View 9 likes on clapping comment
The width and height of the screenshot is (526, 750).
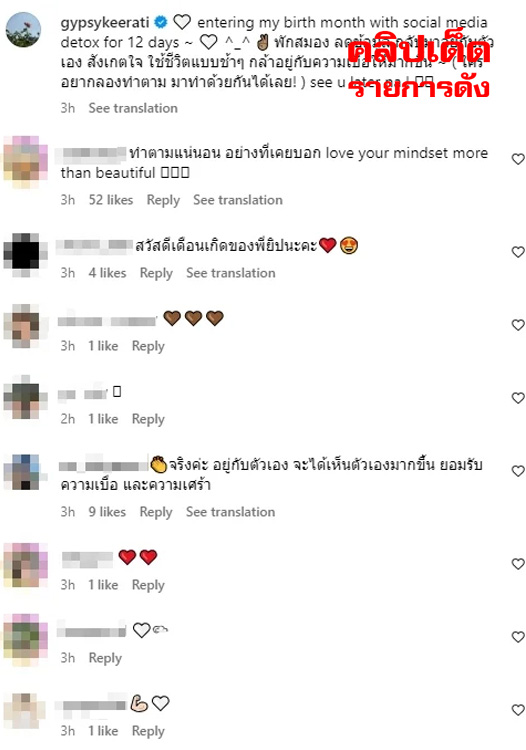107,512
